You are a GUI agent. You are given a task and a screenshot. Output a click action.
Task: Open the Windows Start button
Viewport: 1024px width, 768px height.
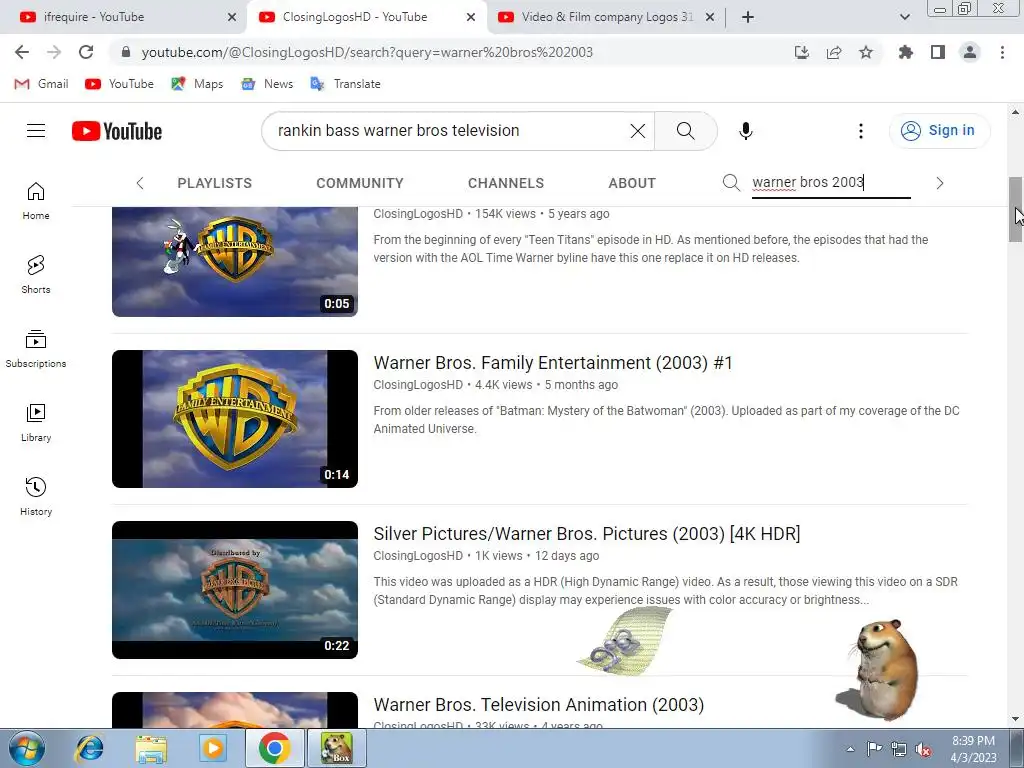point(26,748)
